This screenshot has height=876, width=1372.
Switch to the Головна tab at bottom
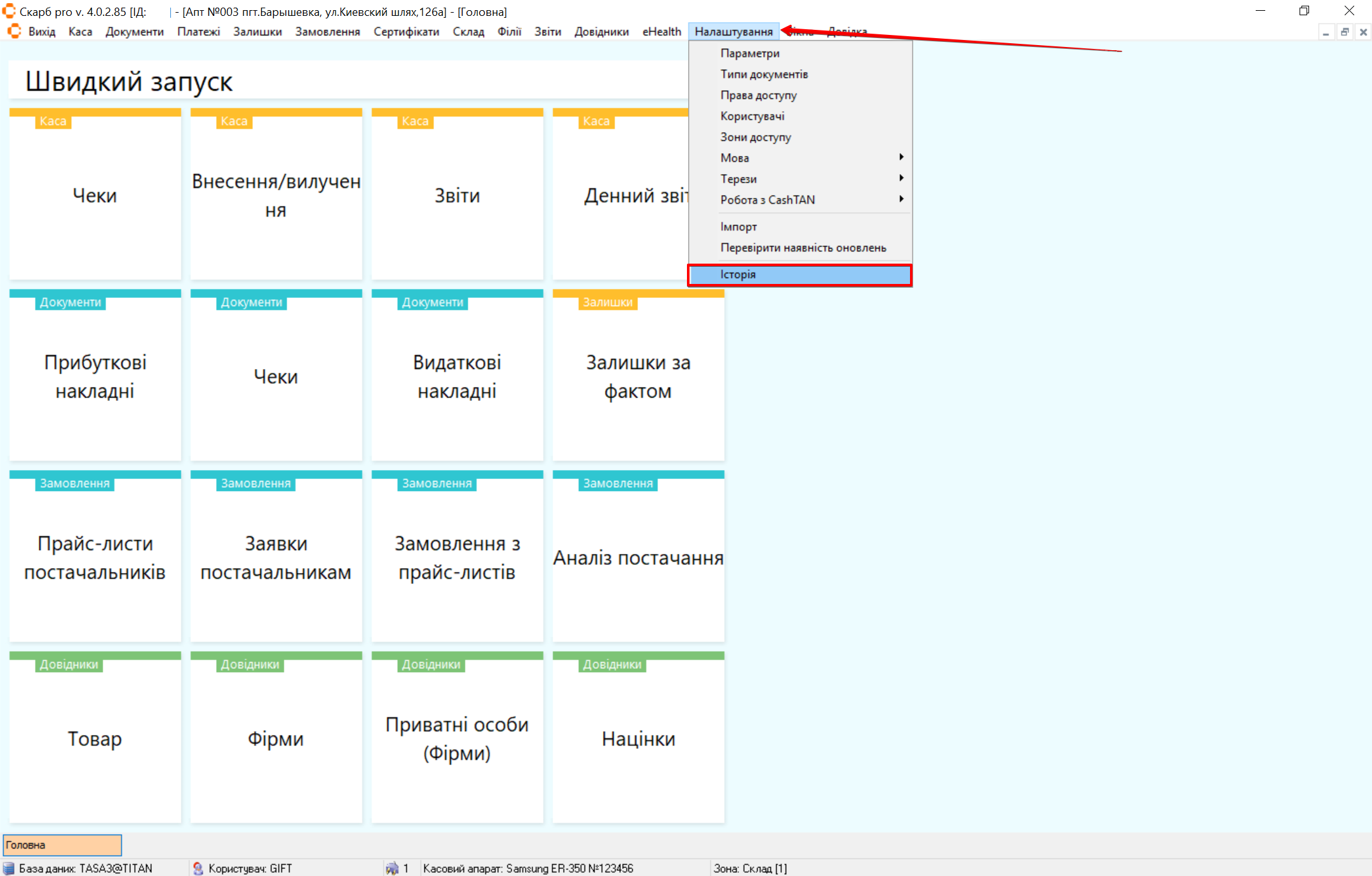[x=62, y=845]
